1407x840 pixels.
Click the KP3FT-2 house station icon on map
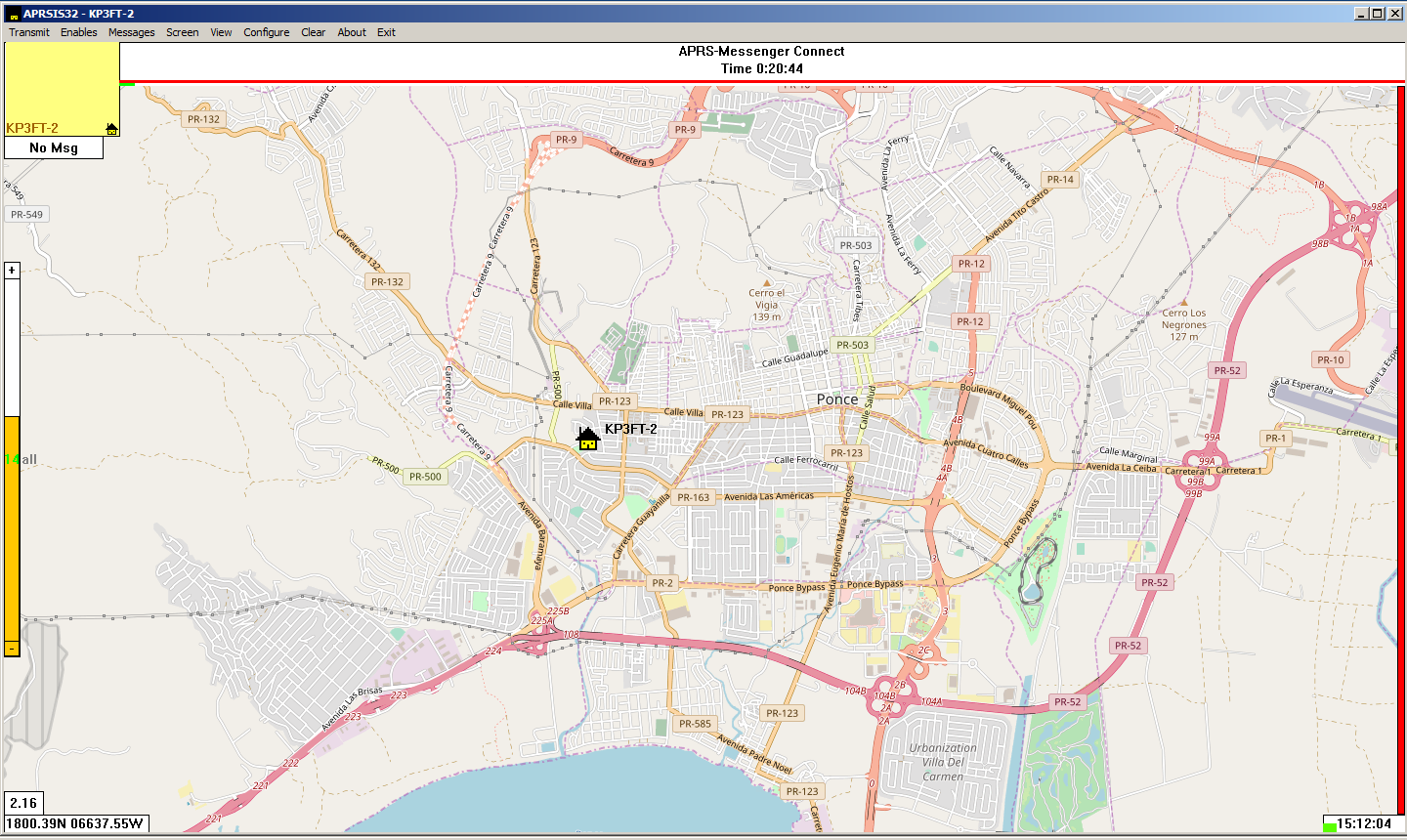point(587,439)
